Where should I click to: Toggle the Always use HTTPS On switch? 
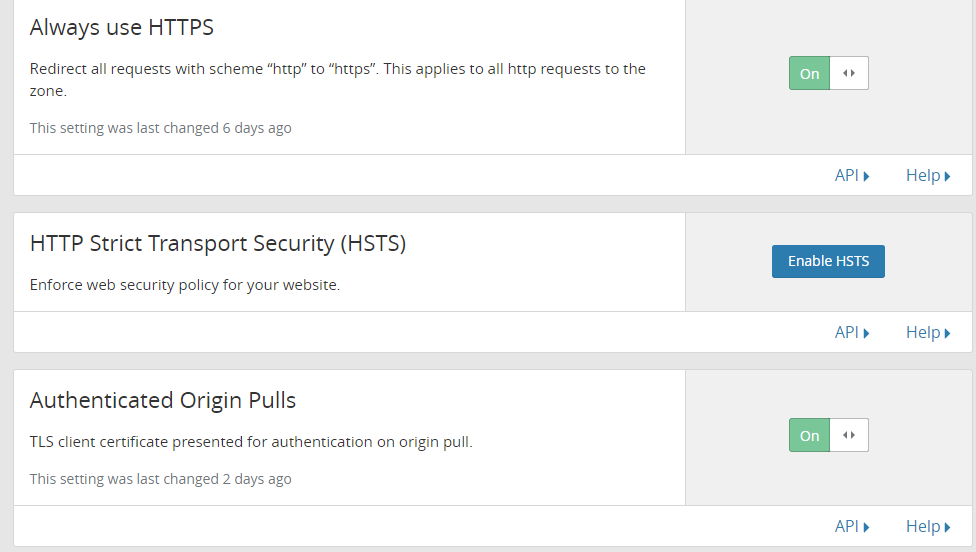click(x=828, y=73)
